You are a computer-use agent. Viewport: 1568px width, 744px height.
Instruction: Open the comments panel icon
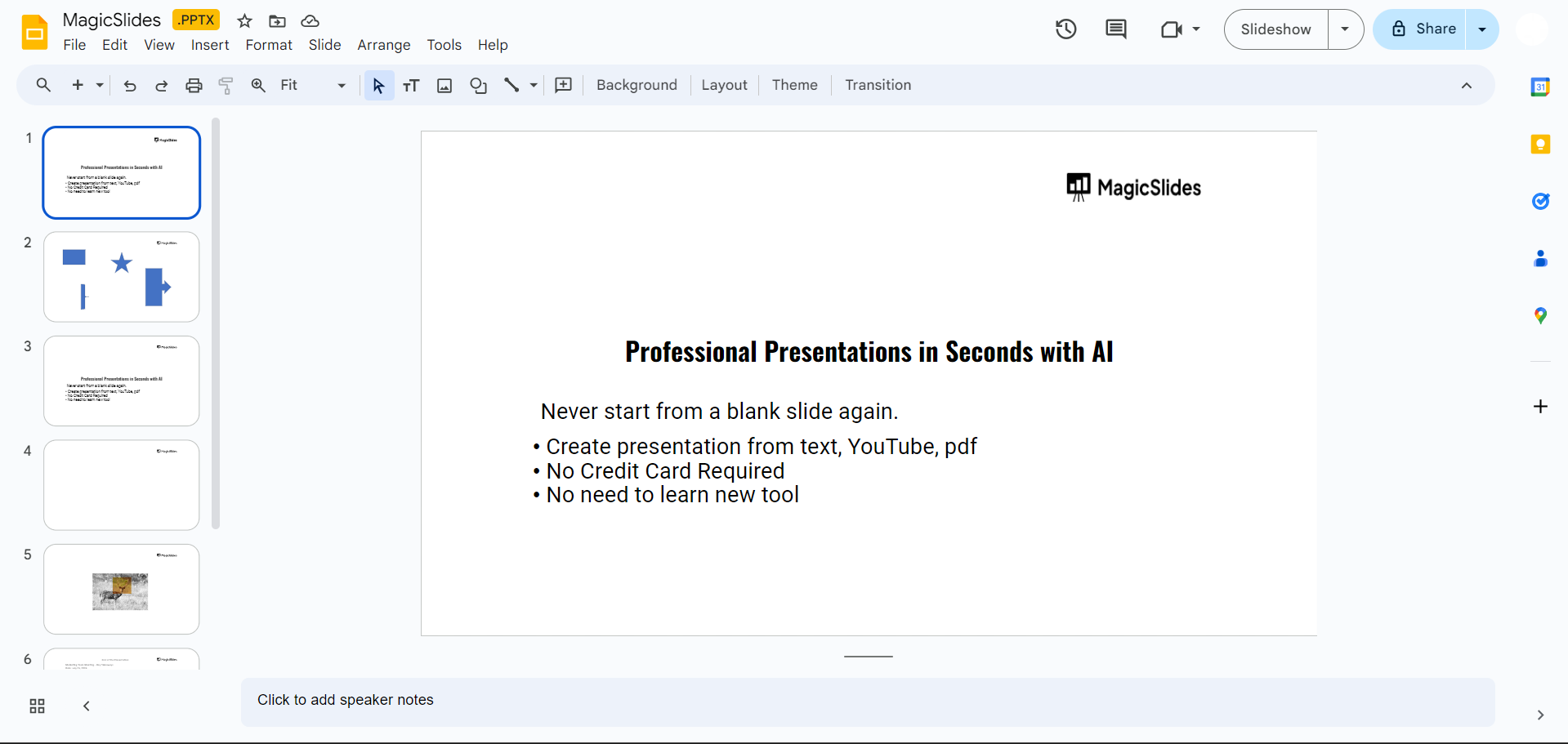pos(1115,29)
